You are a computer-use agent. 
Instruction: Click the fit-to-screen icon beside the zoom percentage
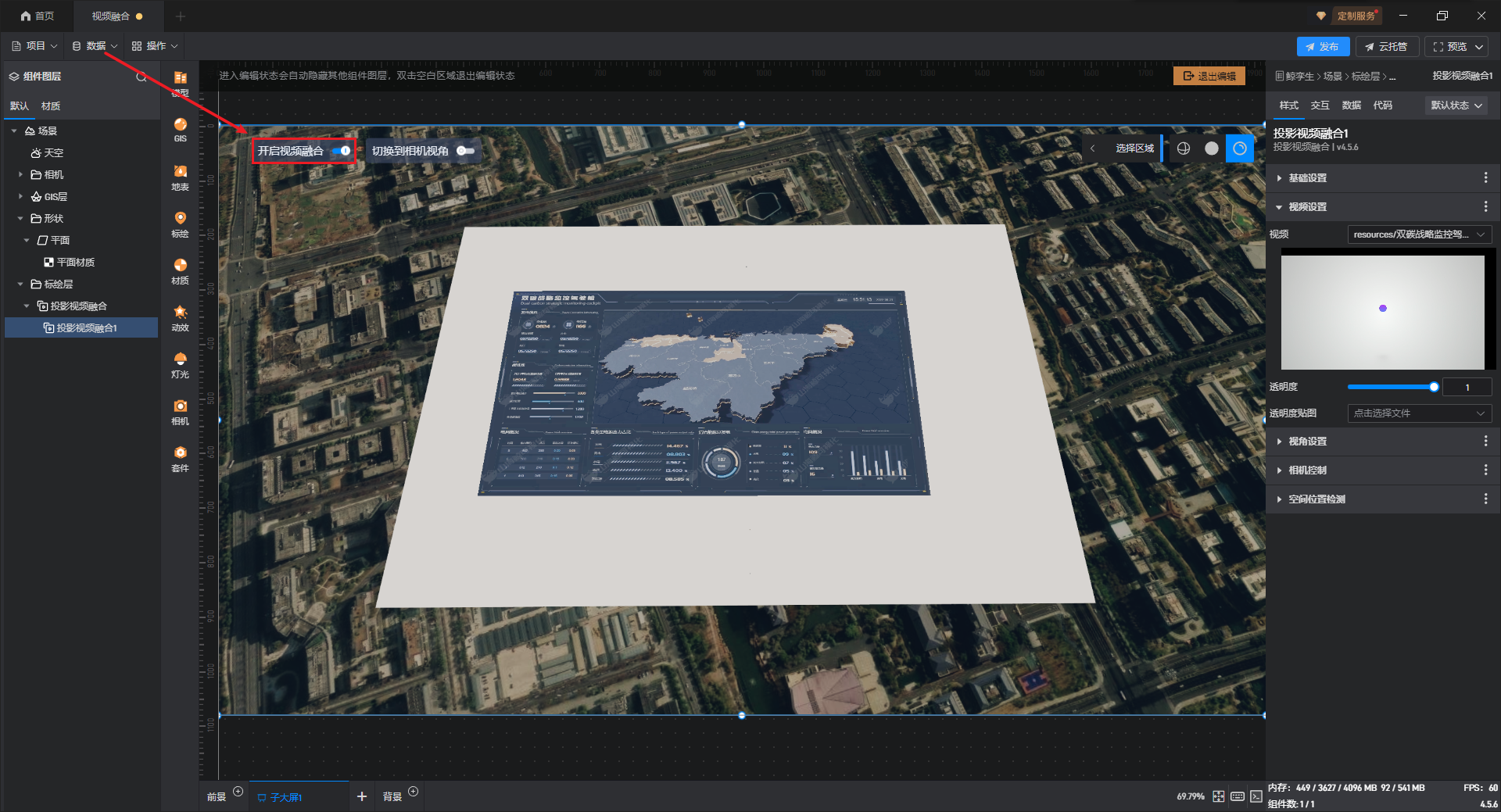pyautogui.click(x=1219, y=796)
